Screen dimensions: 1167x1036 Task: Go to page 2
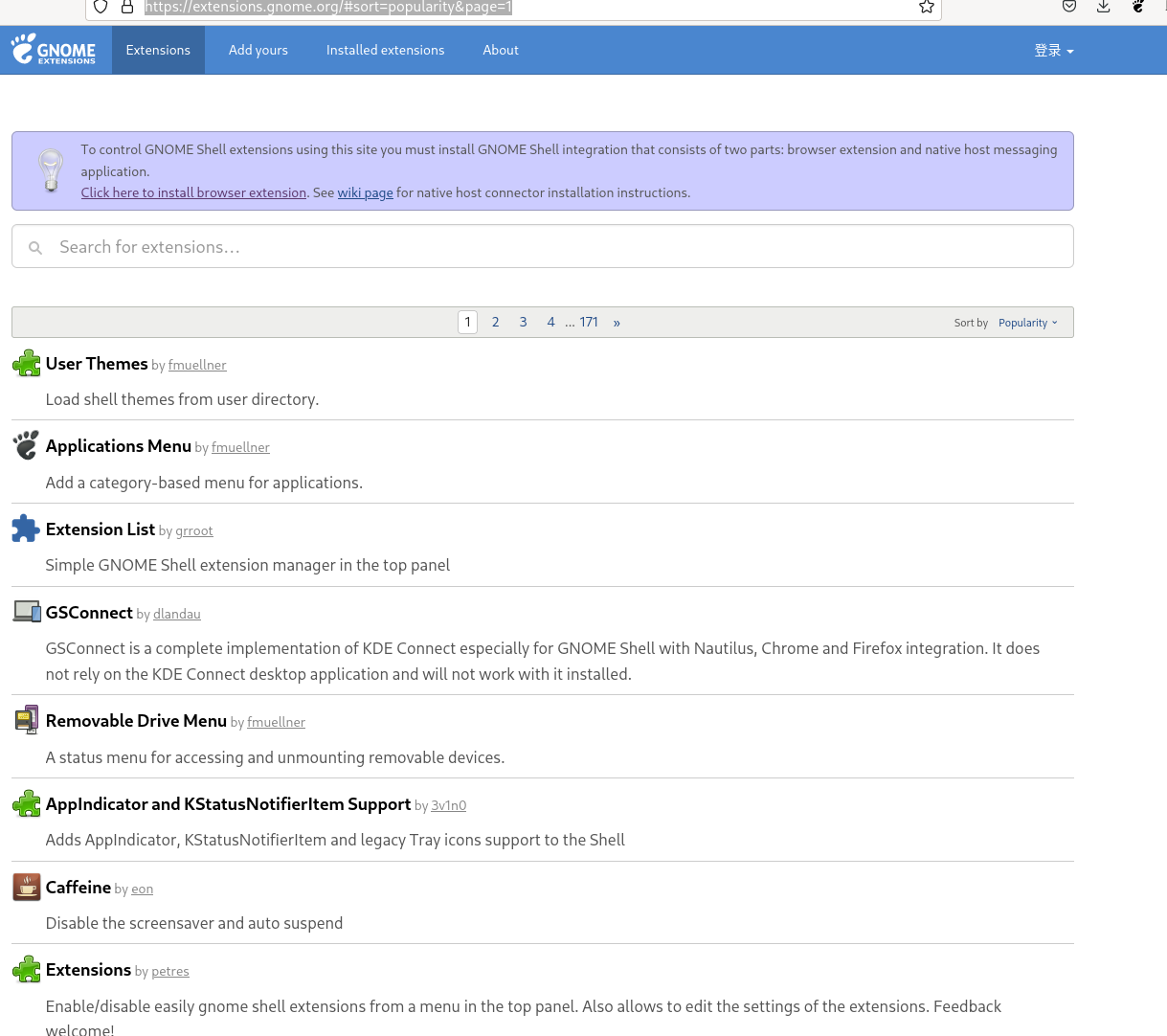[x=495, y=322]
